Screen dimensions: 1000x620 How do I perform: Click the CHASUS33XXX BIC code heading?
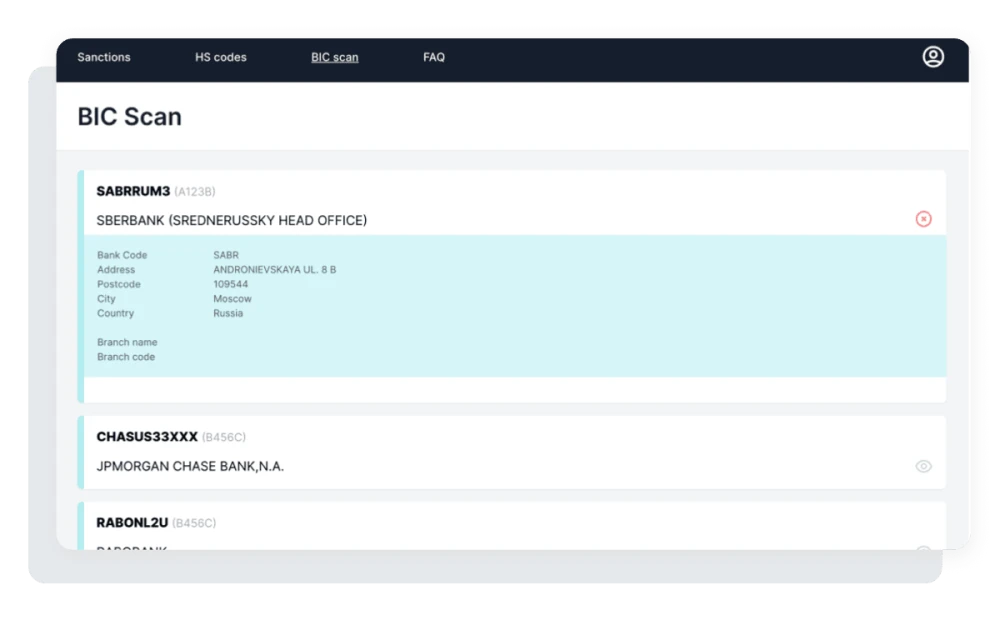(147, 437)
